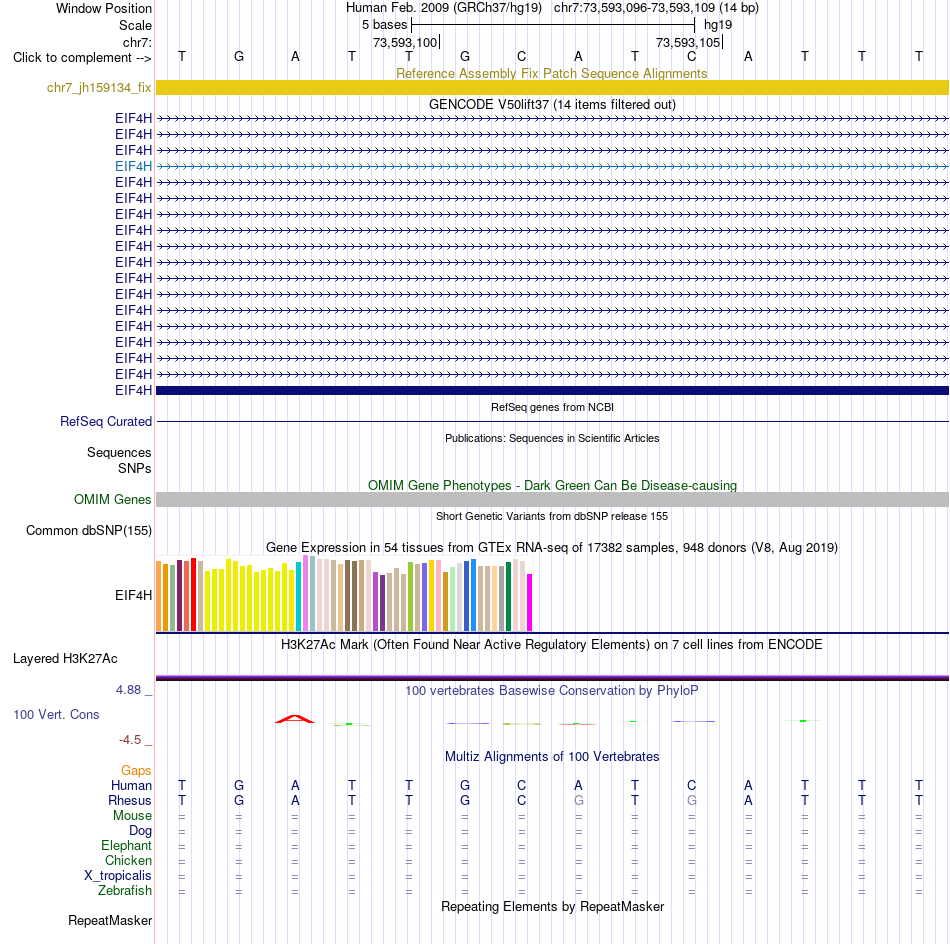Open the OMIM Gene Phenotypes track title
Viewport: 950px width, 944px height.
[552, 485]
